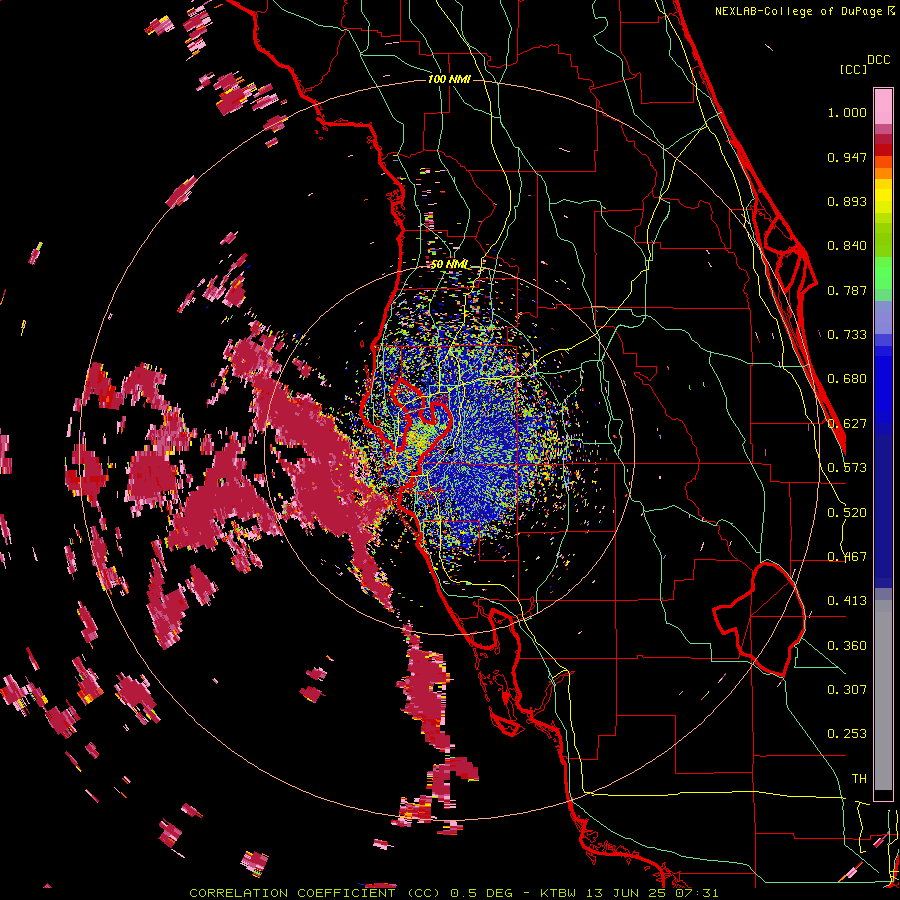The image size is (900, 900).
Task: Select the 0.947 scale value
Action: [x=847, y=157]
